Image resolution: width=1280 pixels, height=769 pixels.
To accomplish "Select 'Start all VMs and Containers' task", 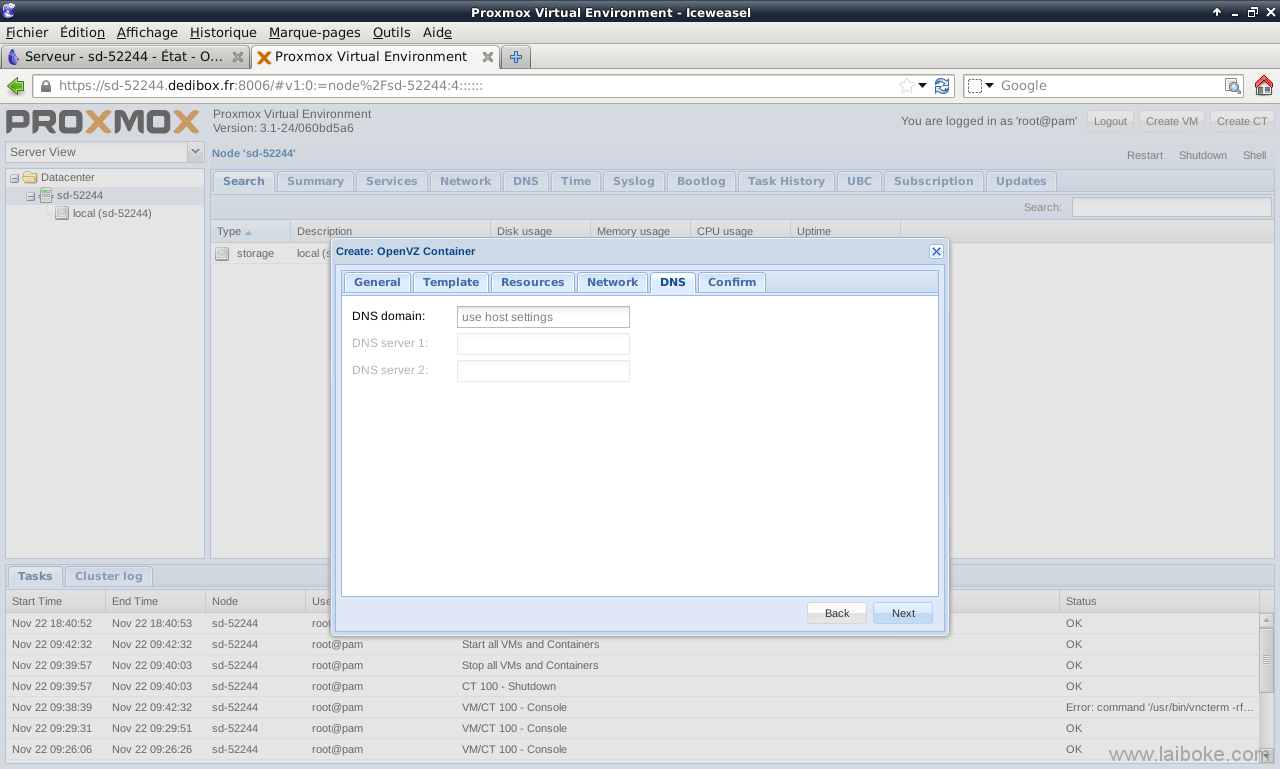I will click(x=632, y=644).
